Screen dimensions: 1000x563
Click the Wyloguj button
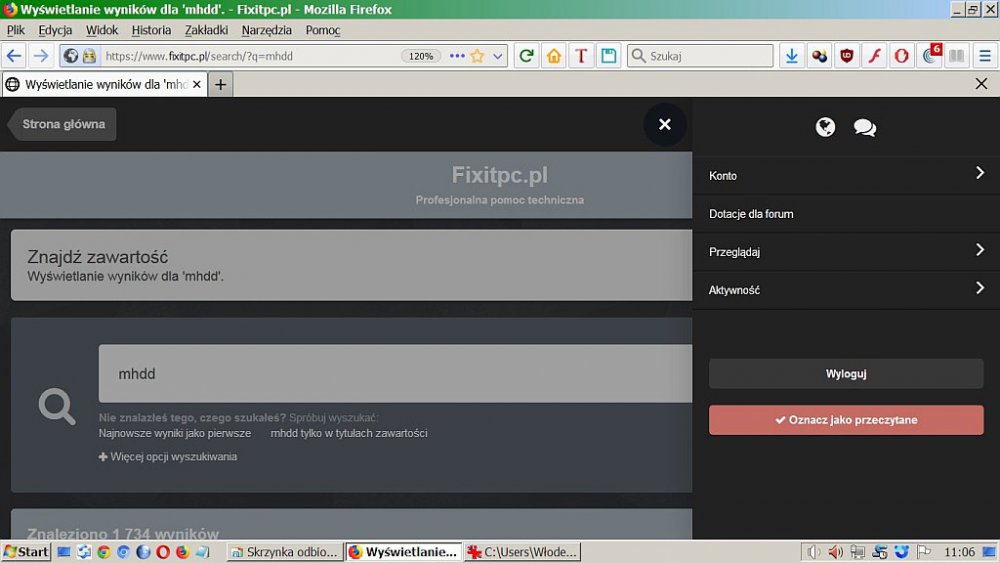tap(846, 374)
